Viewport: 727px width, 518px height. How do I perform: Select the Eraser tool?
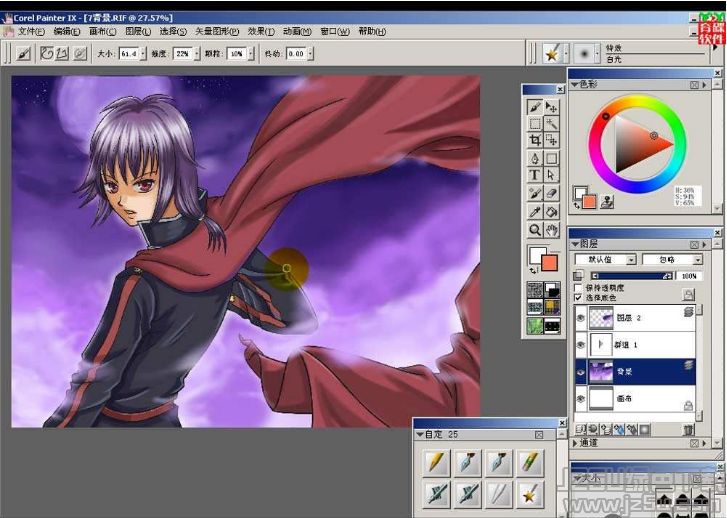click(551, 193)
